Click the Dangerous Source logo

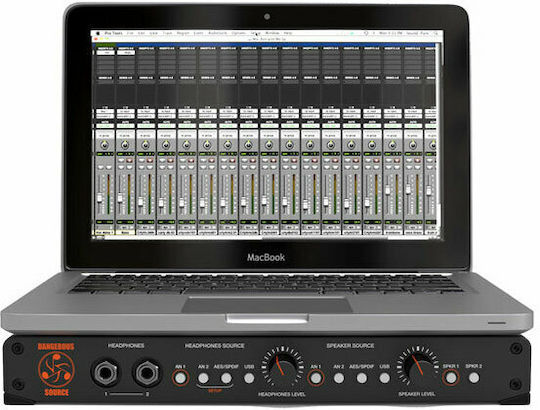click(x=56, y=370)
